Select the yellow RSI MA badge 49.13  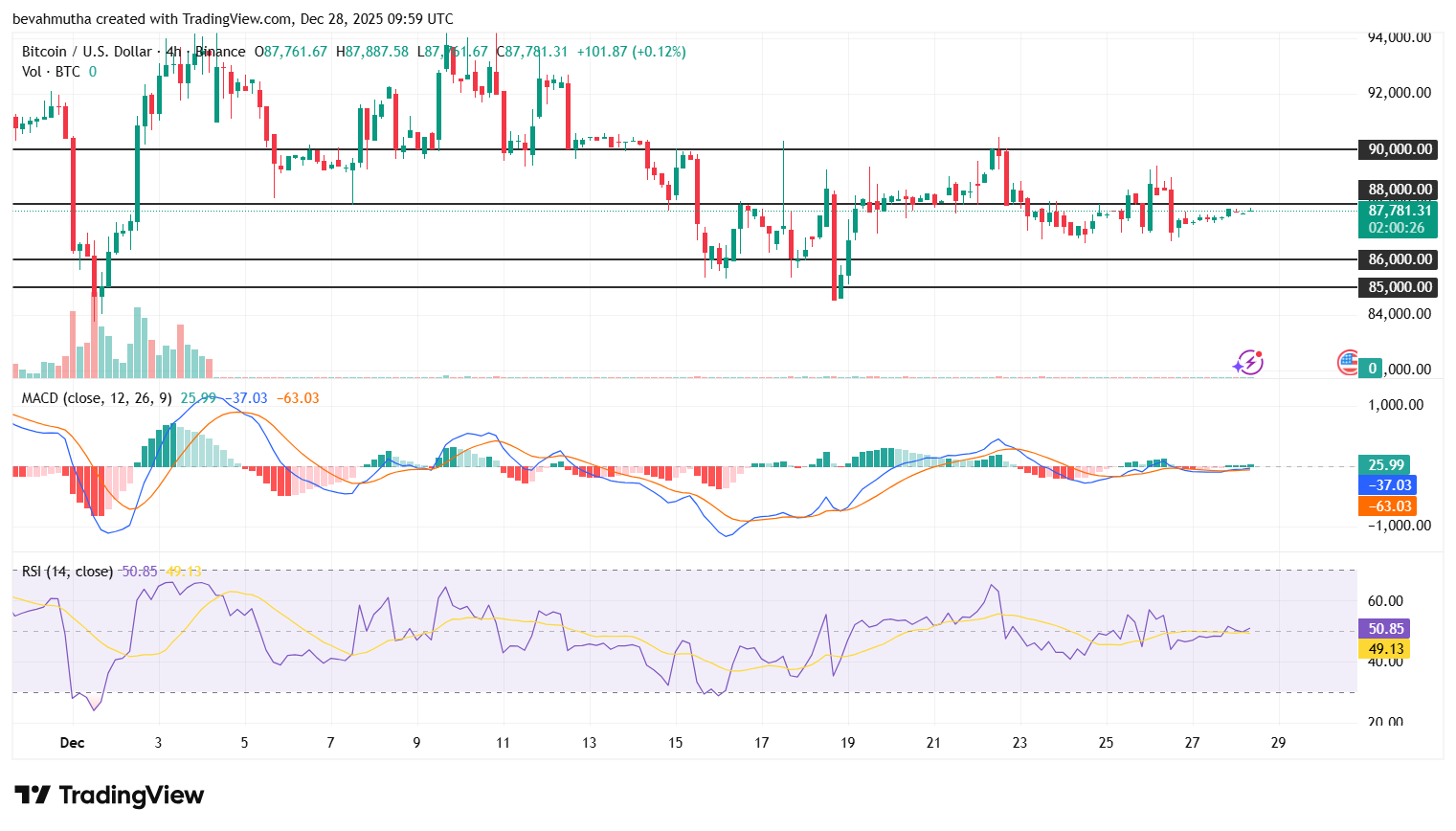(x=1385, y=648)
